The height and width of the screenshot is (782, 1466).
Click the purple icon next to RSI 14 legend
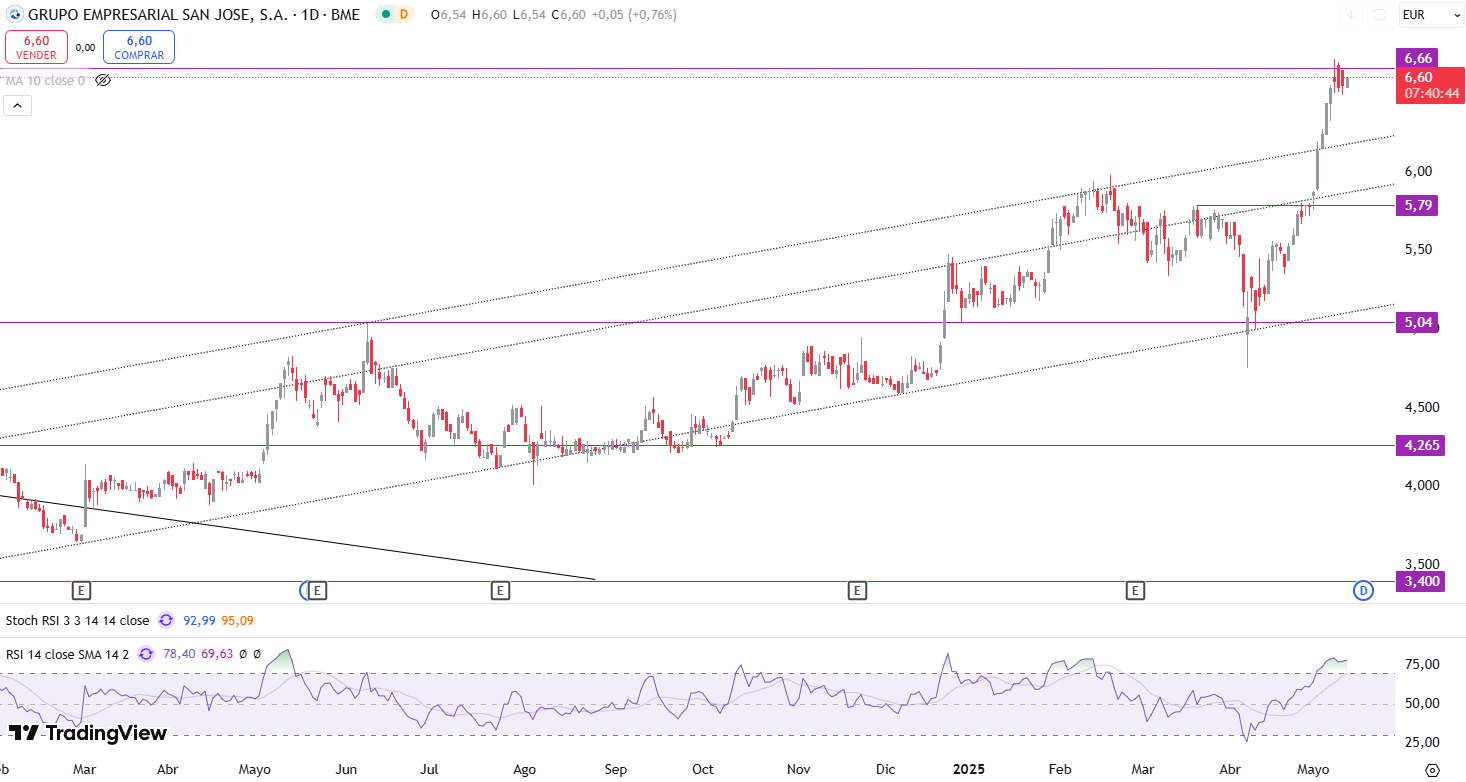pyautogui.click(x=146, y=654)
